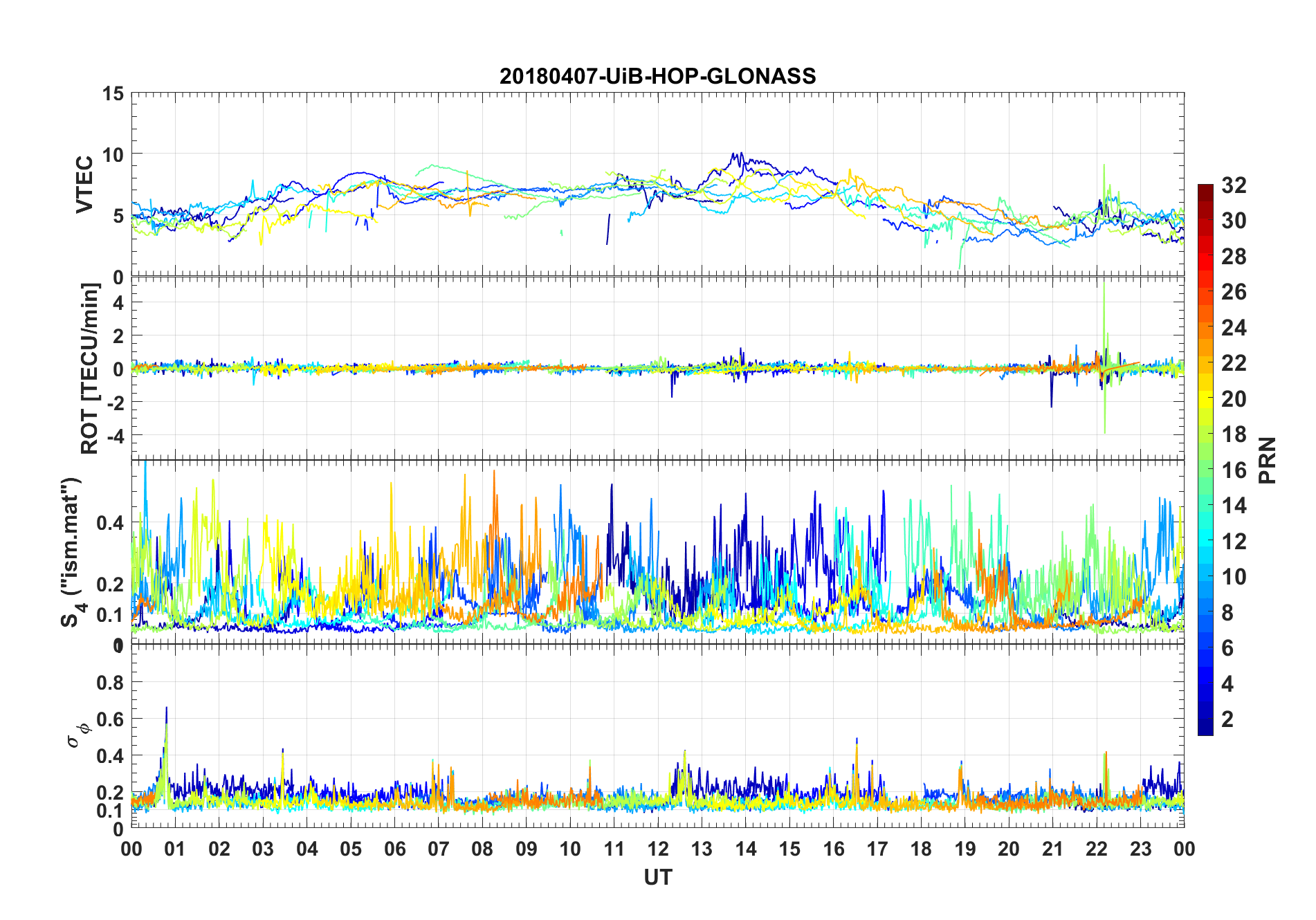Image resolution: width=1316 pixels, height=920 pixels.
Task: Click the 26 label on the PRN colorbar
Action: coord(1234,292)
